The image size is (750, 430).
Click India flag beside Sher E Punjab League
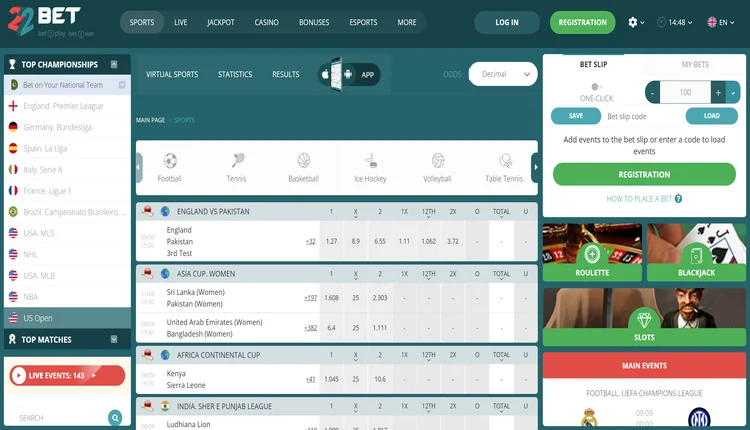tap(165, 406)
